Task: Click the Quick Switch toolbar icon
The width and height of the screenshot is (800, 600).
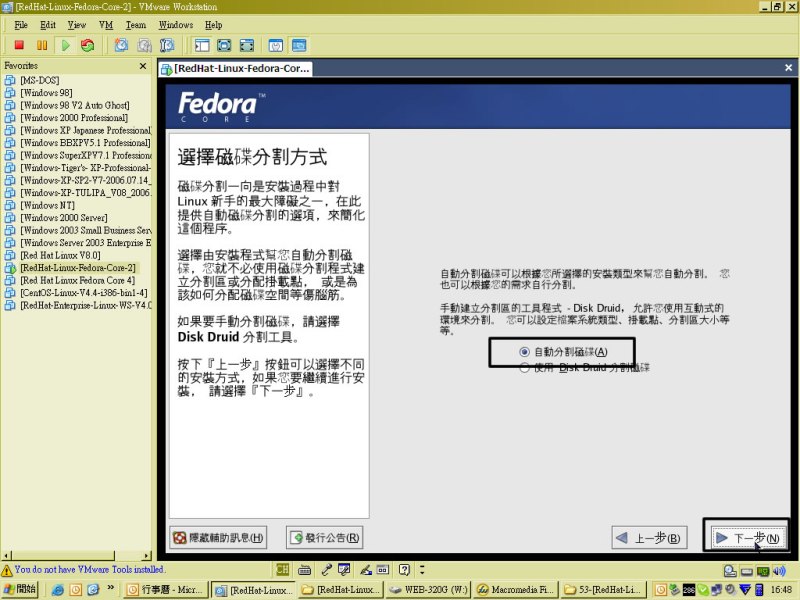Action: point(247,45)
